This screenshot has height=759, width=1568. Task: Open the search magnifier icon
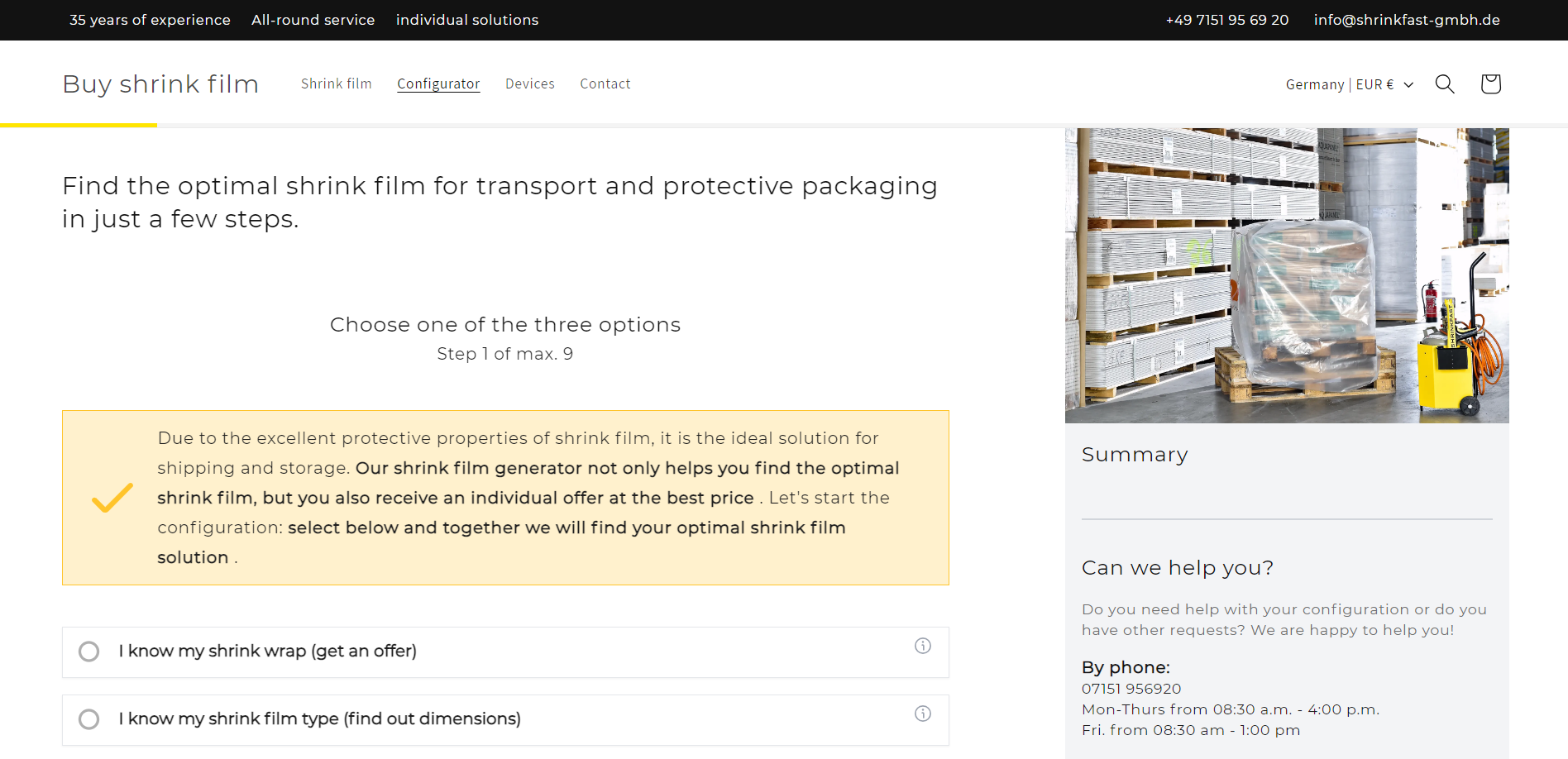(1445, 84)
